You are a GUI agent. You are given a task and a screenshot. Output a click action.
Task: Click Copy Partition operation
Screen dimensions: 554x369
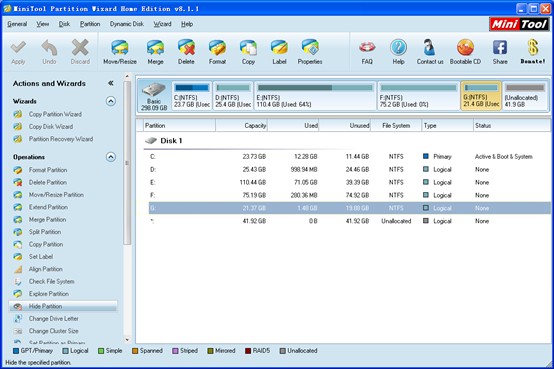tap(46, 244)
